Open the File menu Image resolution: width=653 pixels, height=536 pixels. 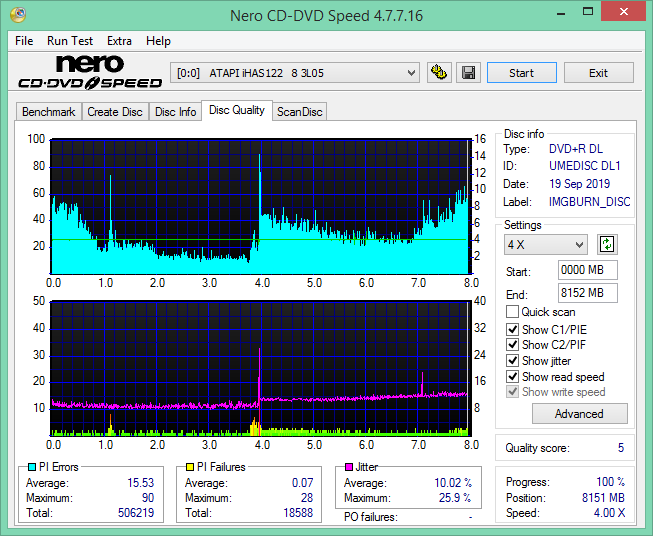[x=24, y=41]
